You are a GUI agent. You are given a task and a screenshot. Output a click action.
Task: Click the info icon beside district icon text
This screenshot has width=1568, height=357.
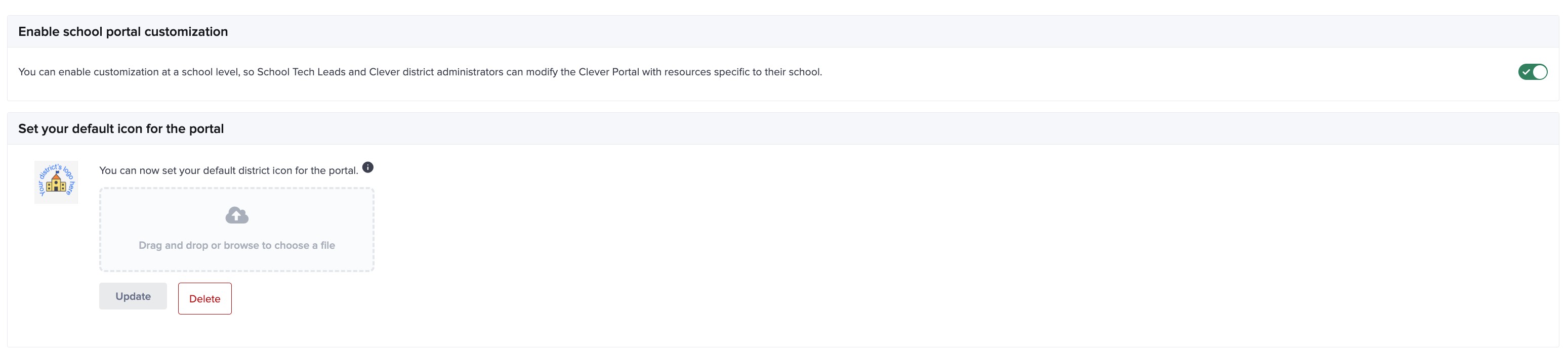click(367, 167)
